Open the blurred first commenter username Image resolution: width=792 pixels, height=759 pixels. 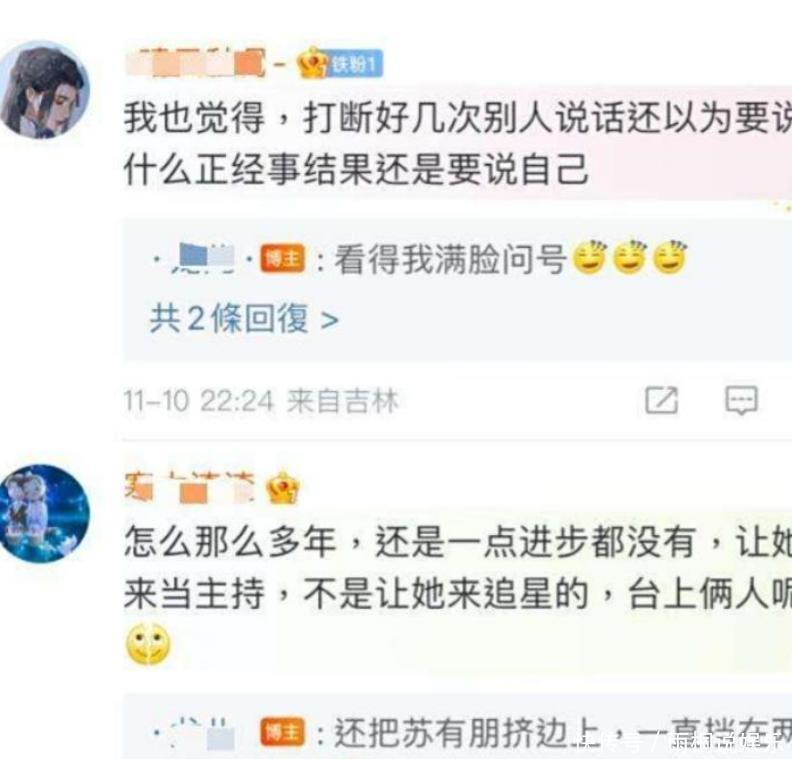195,63
